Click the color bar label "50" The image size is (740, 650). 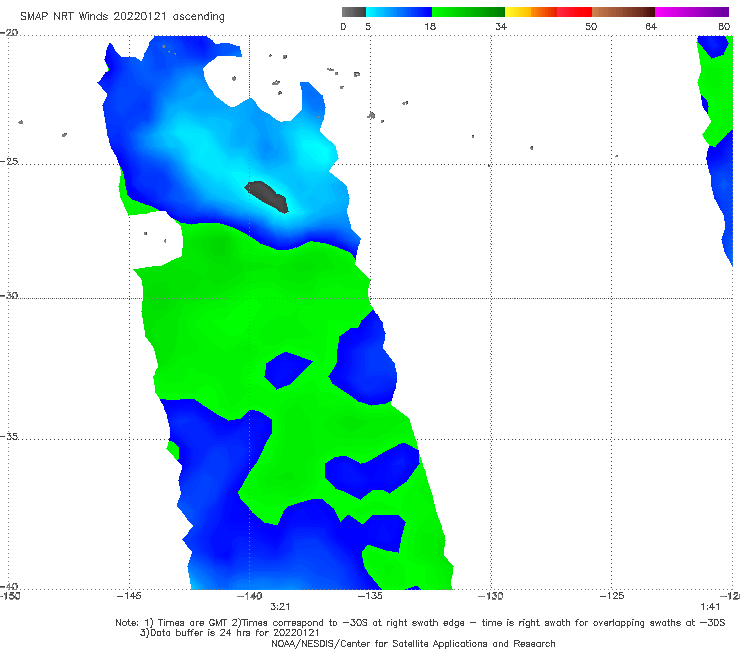tap(591, 26)
